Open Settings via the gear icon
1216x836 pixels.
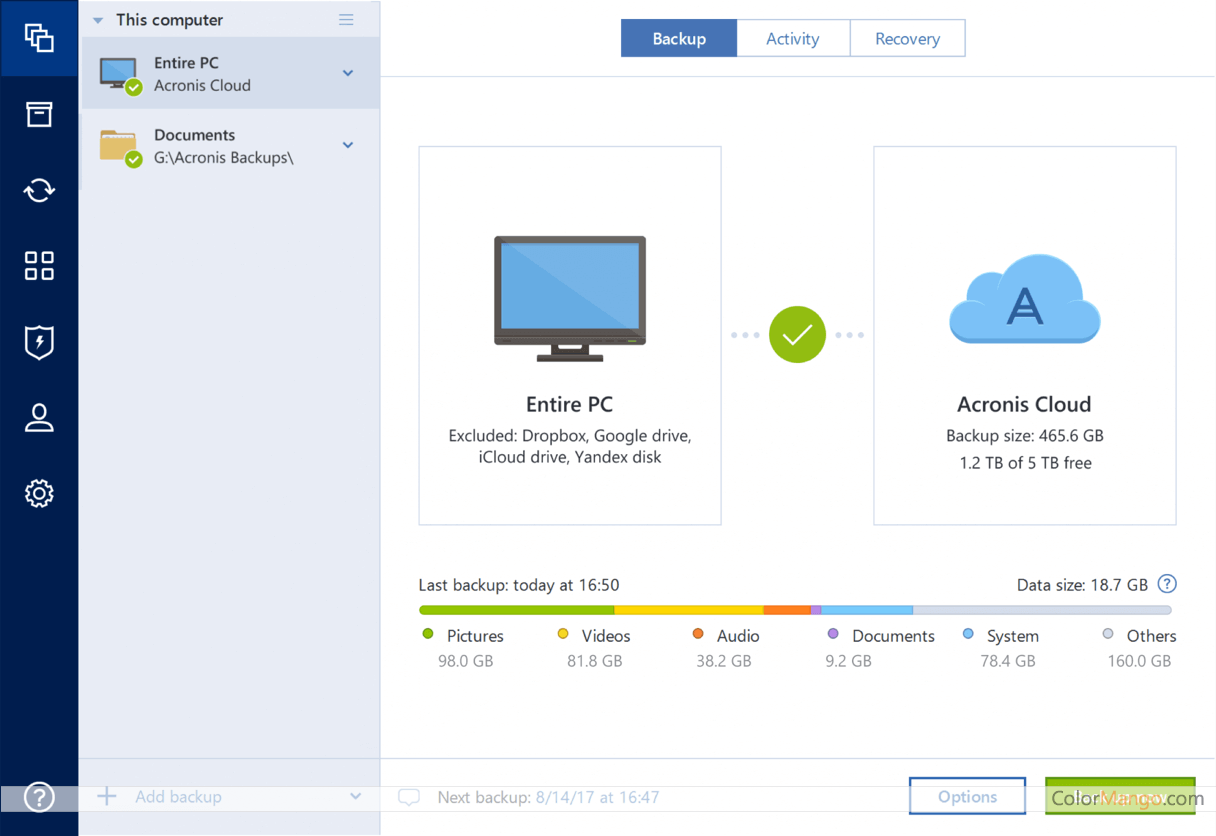[x=39, y=493]
